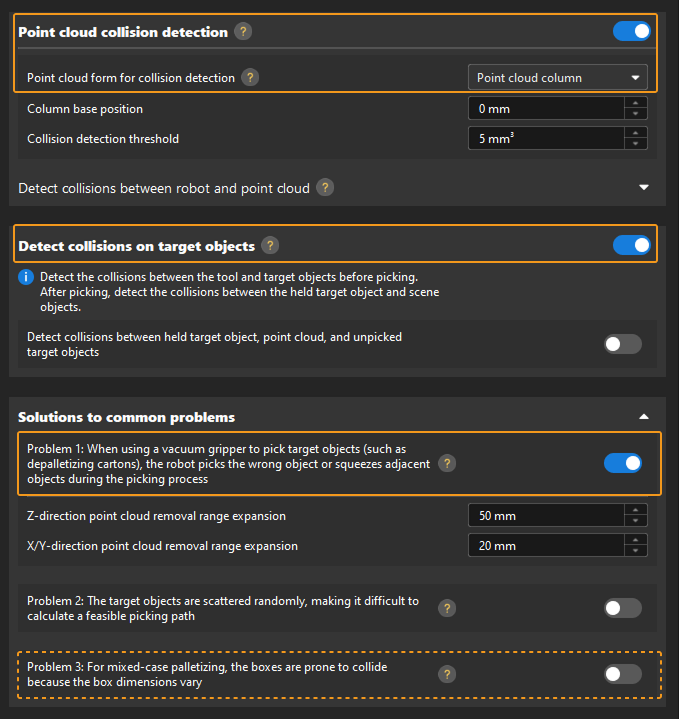Enable held target object collision detection toggle
Screen dimensions: 679x719
[623, 344]
